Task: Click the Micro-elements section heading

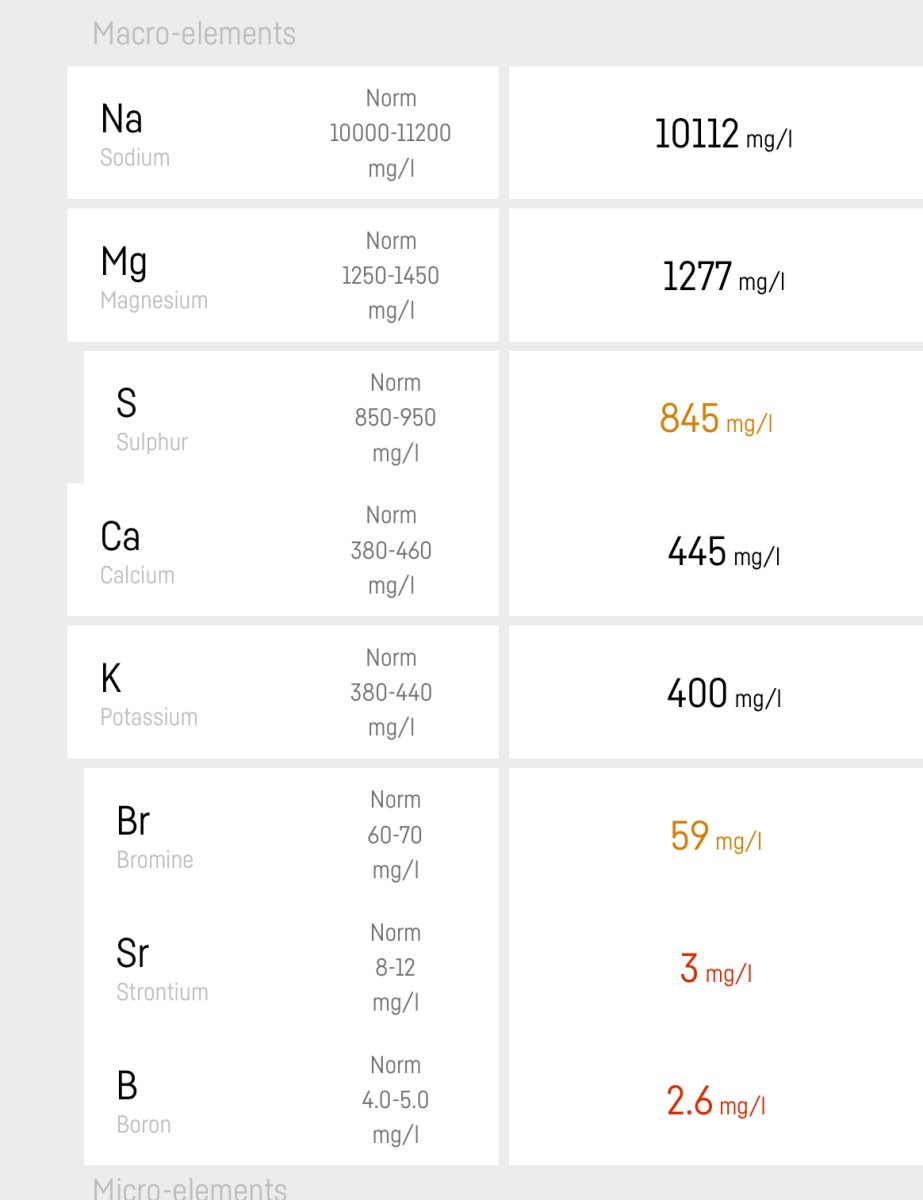Action: point(190,1187)
